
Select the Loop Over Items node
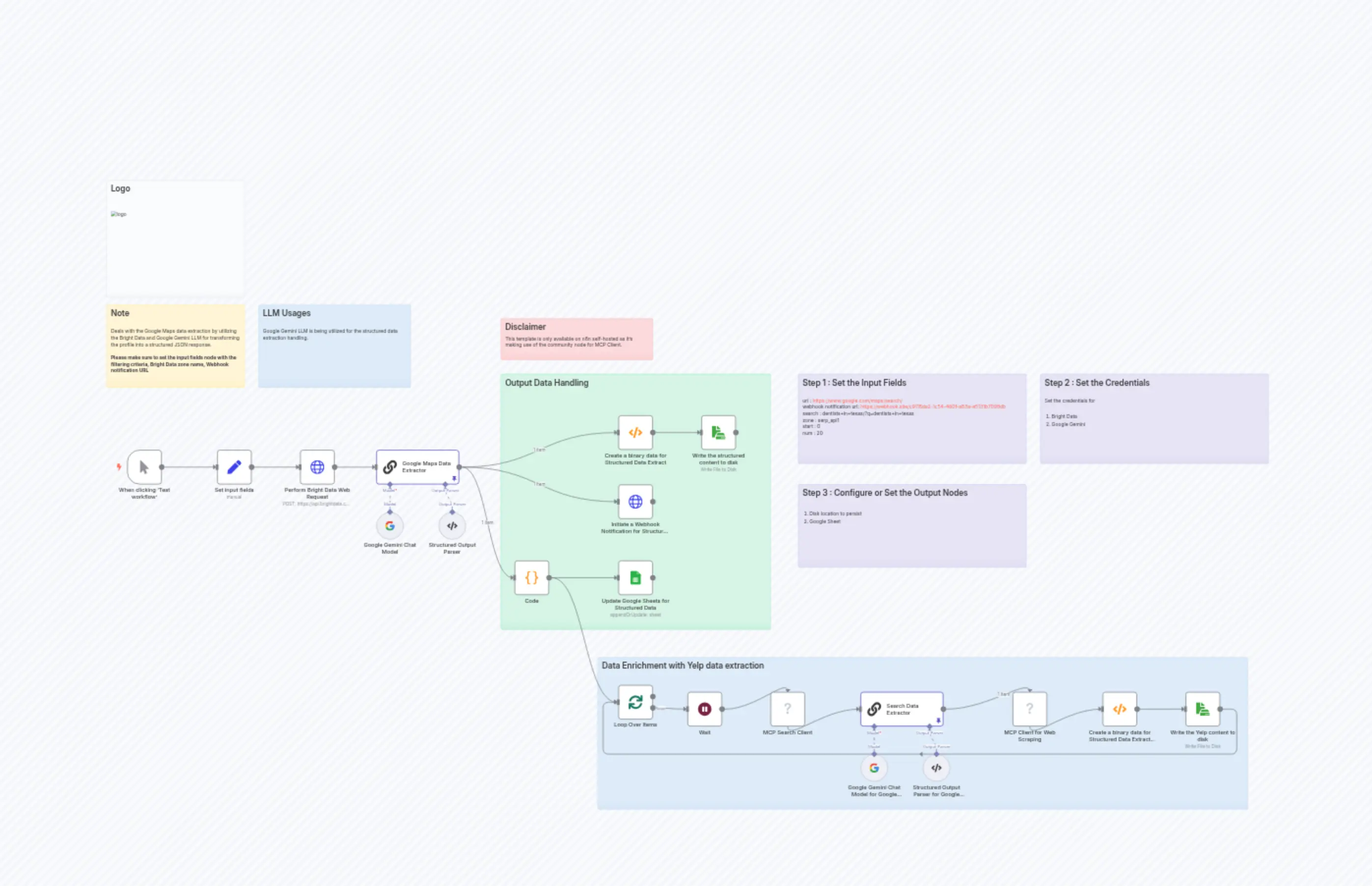pyautogui.click(x=634, y=709)
